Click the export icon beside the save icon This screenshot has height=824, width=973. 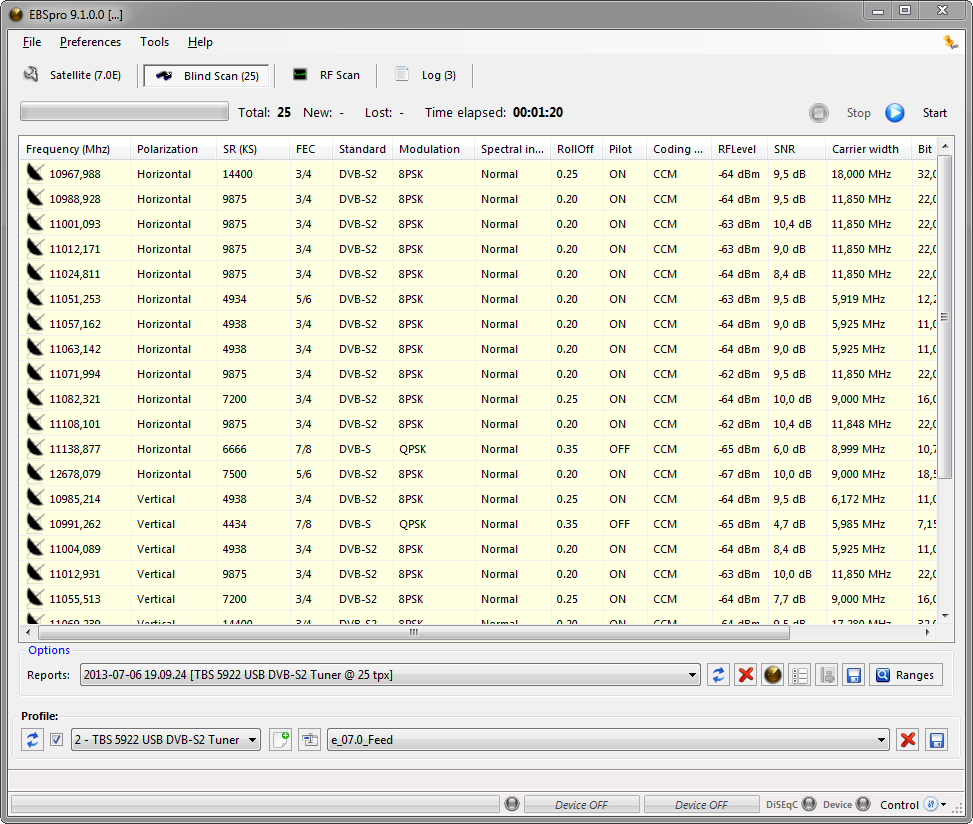pos(827,674)
